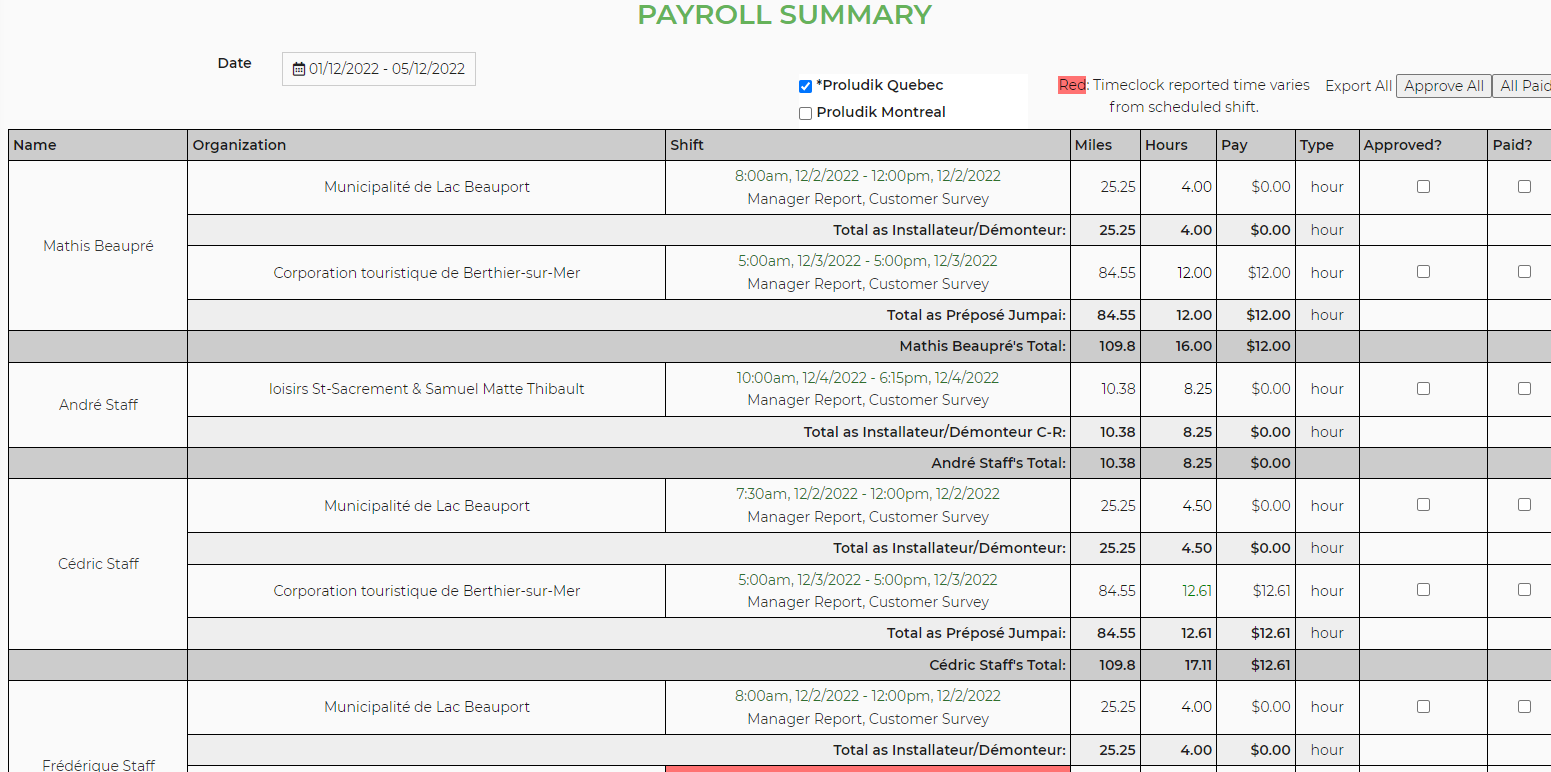Approve Cédric Staff's Lac Beauport shift
Screen dimensions: 1551x772
pos(1423,505)
